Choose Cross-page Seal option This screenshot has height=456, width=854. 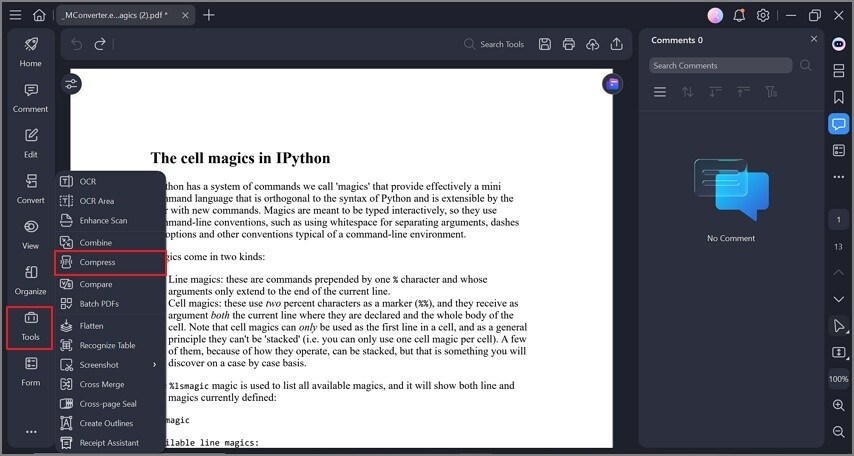[111, 404]
